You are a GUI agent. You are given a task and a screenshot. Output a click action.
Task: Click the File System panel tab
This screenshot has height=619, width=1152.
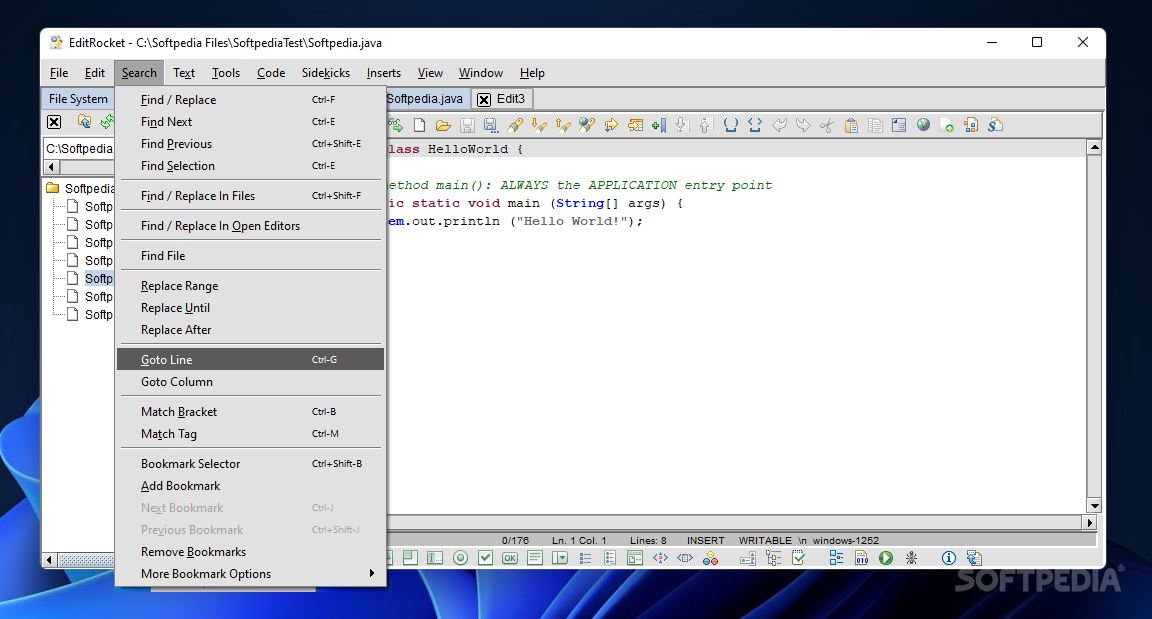coord(78,99)
